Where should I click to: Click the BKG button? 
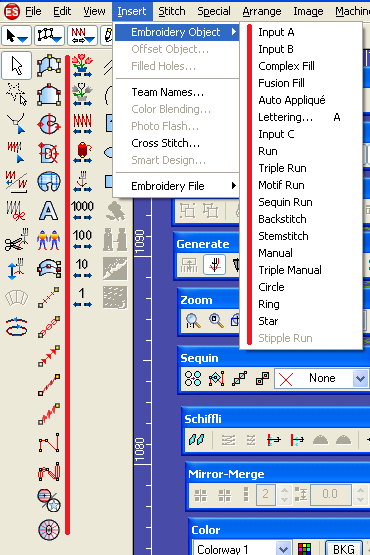(x=343, y=549)
